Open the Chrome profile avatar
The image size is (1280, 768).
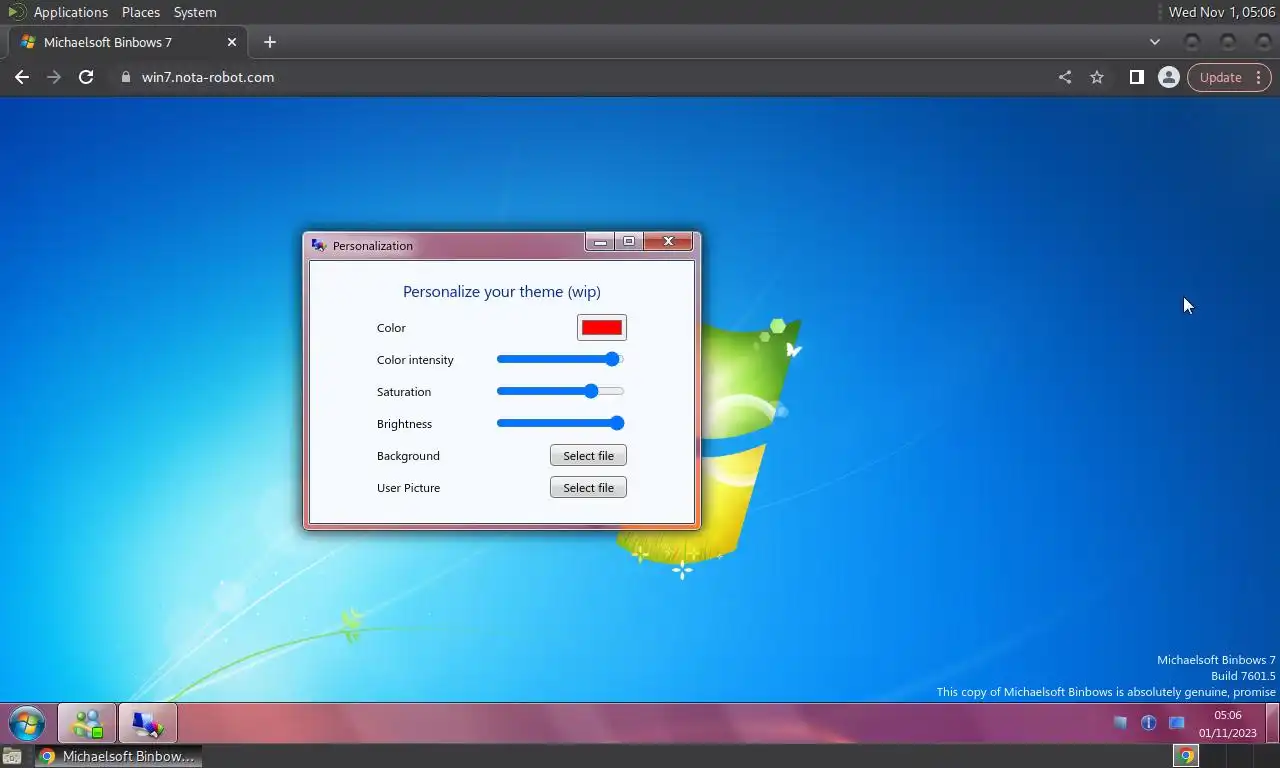click(x=1168, y=77)
